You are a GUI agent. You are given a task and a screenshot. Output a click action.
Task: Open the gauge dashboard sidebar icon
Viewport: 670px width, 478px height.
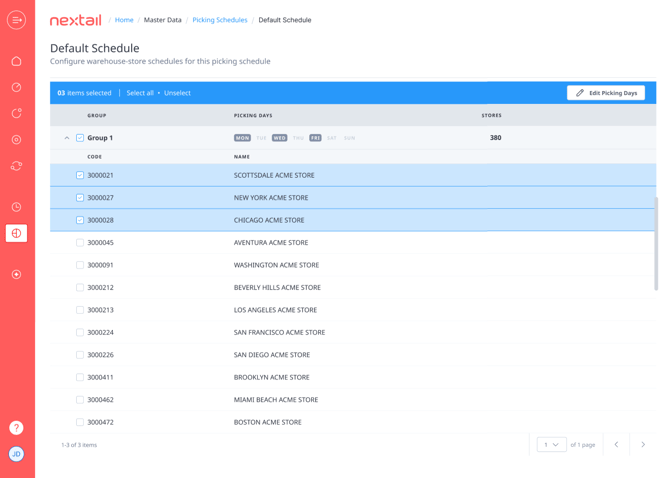[x=16, y=87]
